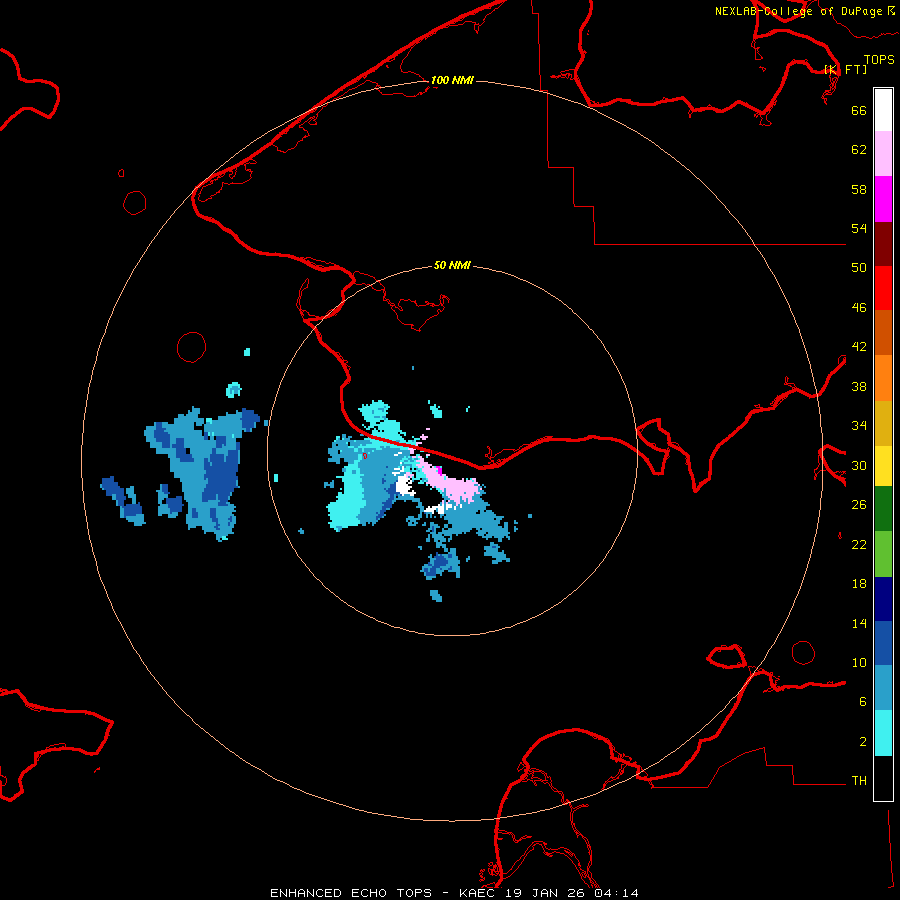This screenshot has height=900, width=900.
Task: Click the cyan legend swatch
Action: coord(883,733)
